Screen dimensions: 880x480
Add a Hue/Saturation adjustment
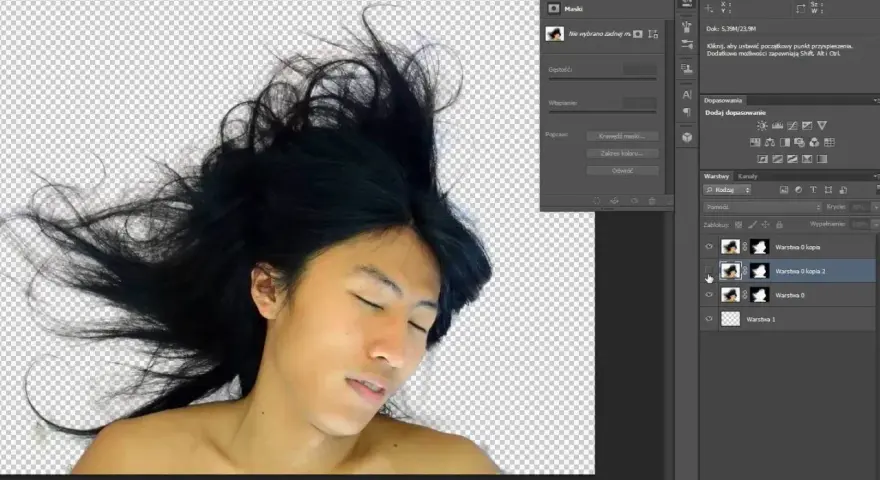pos(755,143)
